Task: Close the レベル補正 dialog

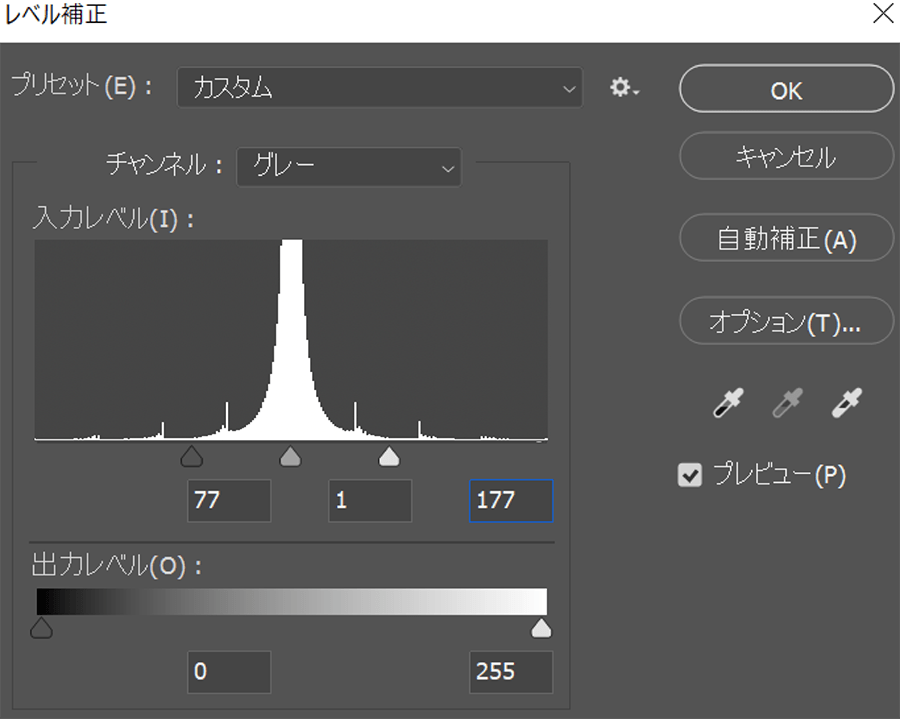Action: tap(883, 14)
